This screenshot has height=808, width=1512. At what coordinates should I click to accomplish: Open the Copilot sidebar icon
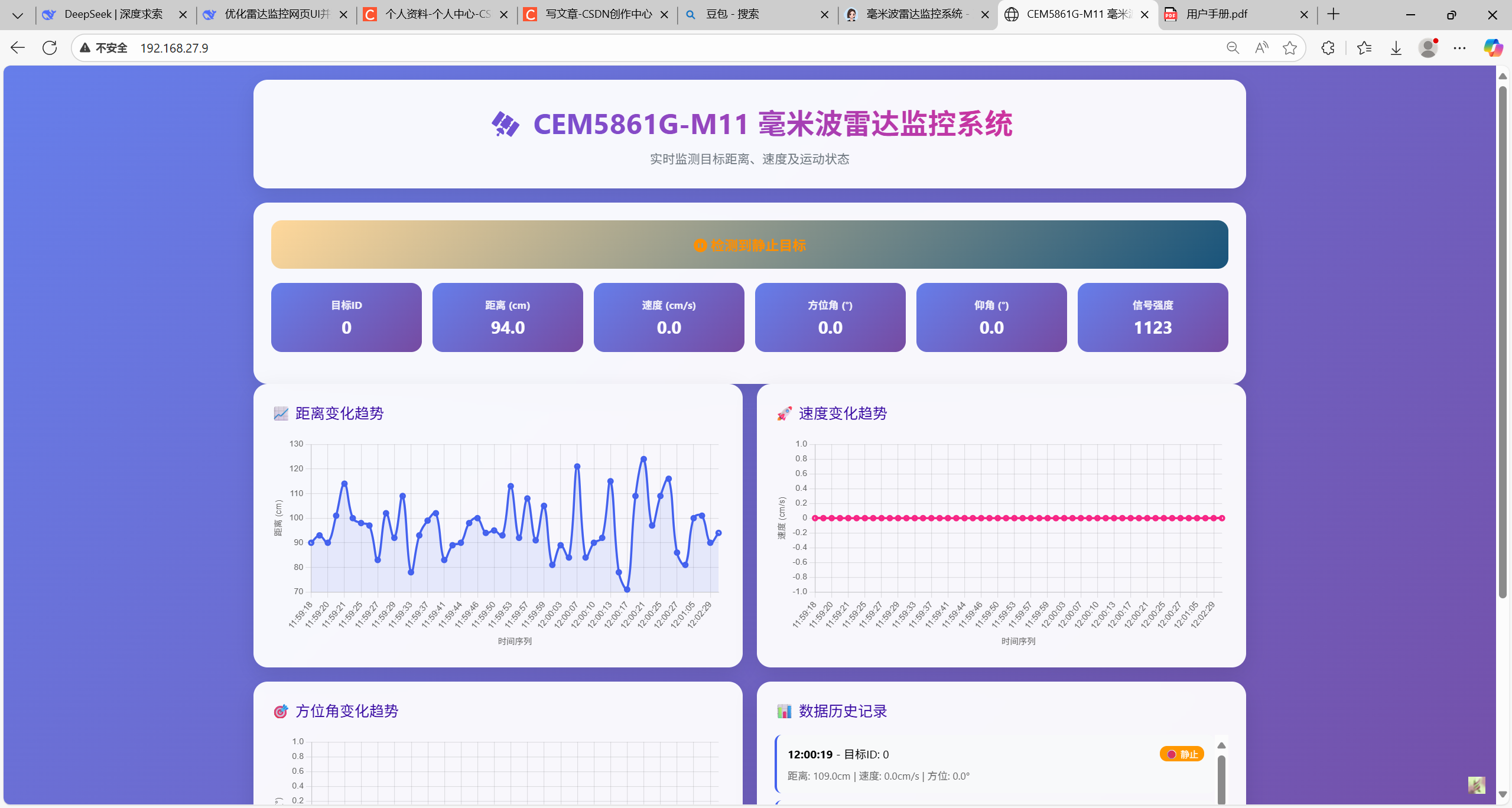pos(1493,48)
